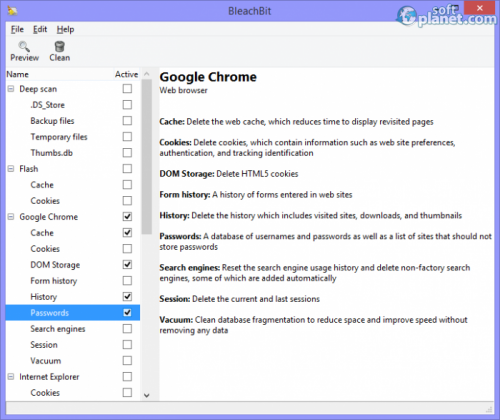Click the Preview magnifier icon

point(24,46)
